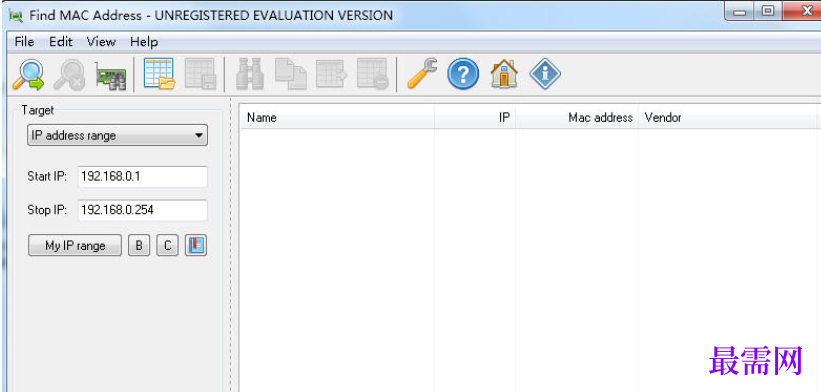Click the My IP range button
821x392 pixels.
click(x=75, y=245)
